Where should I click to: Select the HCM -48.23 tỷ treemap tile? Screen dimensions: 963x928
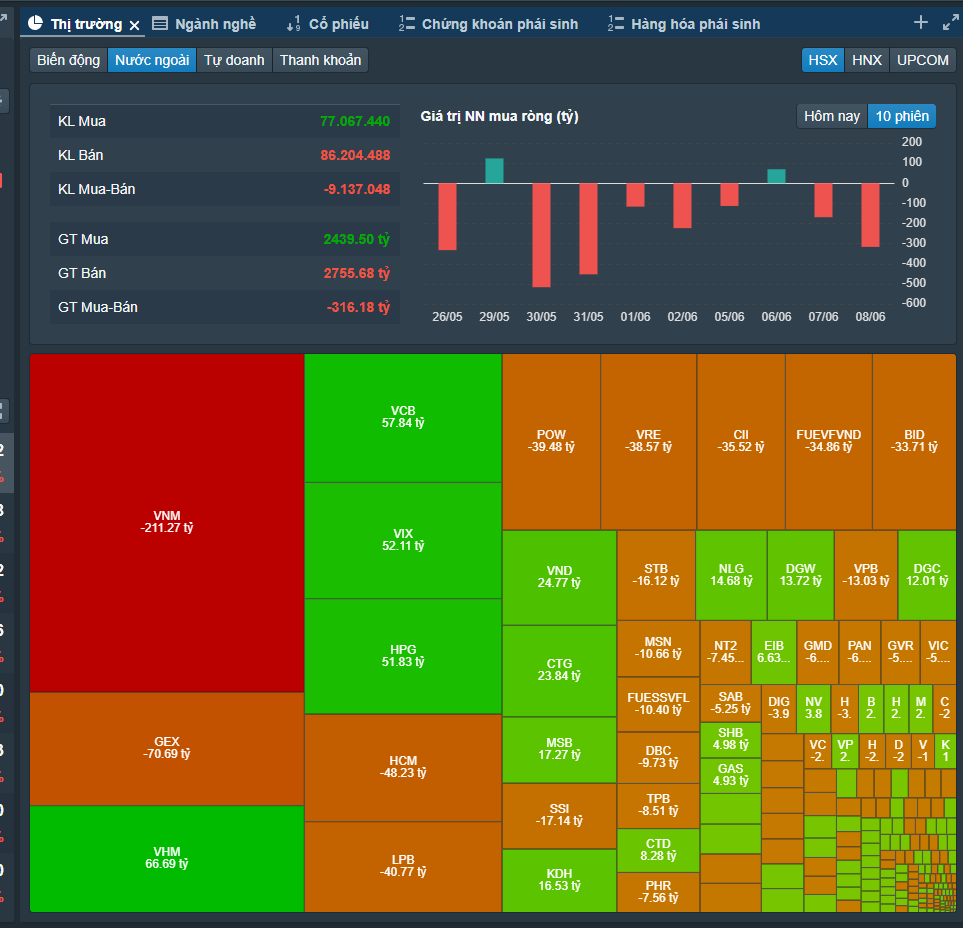[403, 768]
